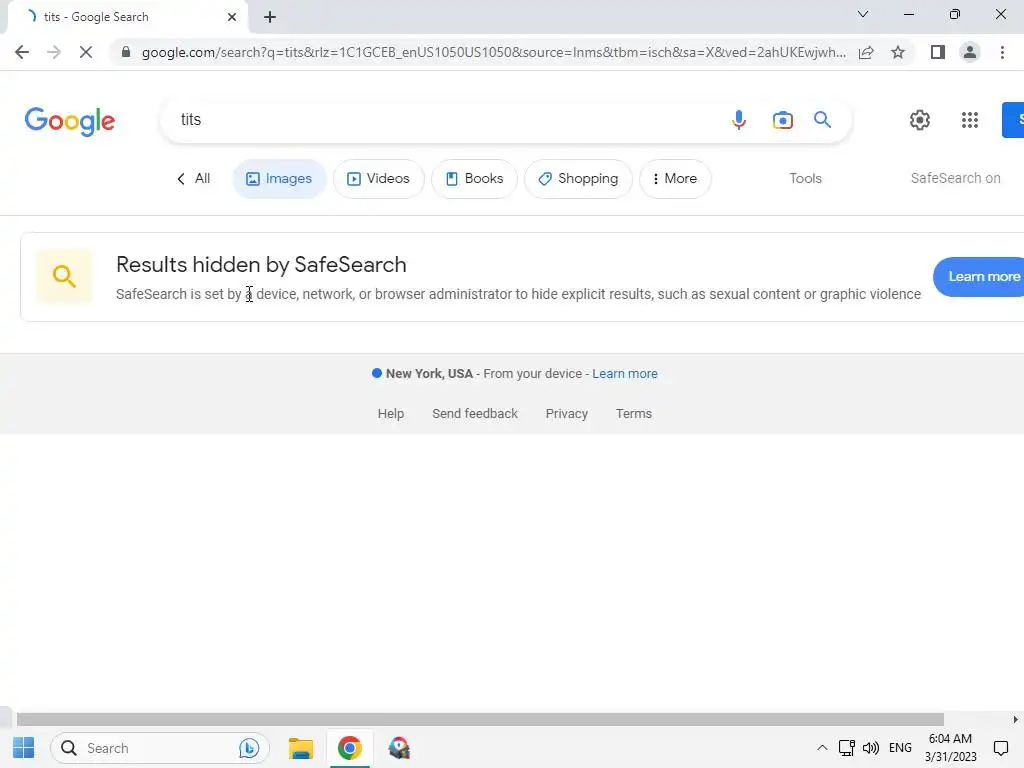Click the horizontal scrollbar thumb
The height and width of the screenshot is (768, 1024).
[480, 719]
